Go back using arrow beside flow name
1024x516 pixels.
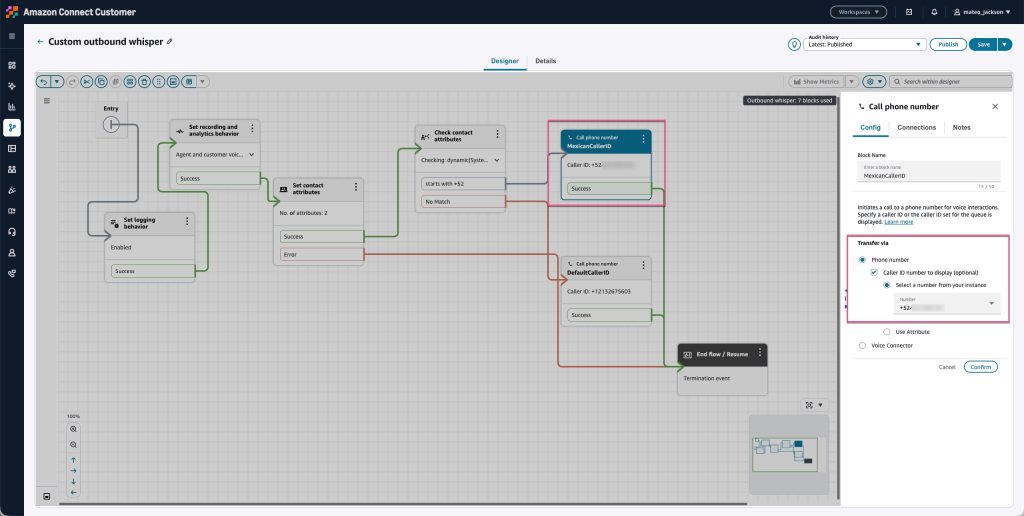(40, 42)
